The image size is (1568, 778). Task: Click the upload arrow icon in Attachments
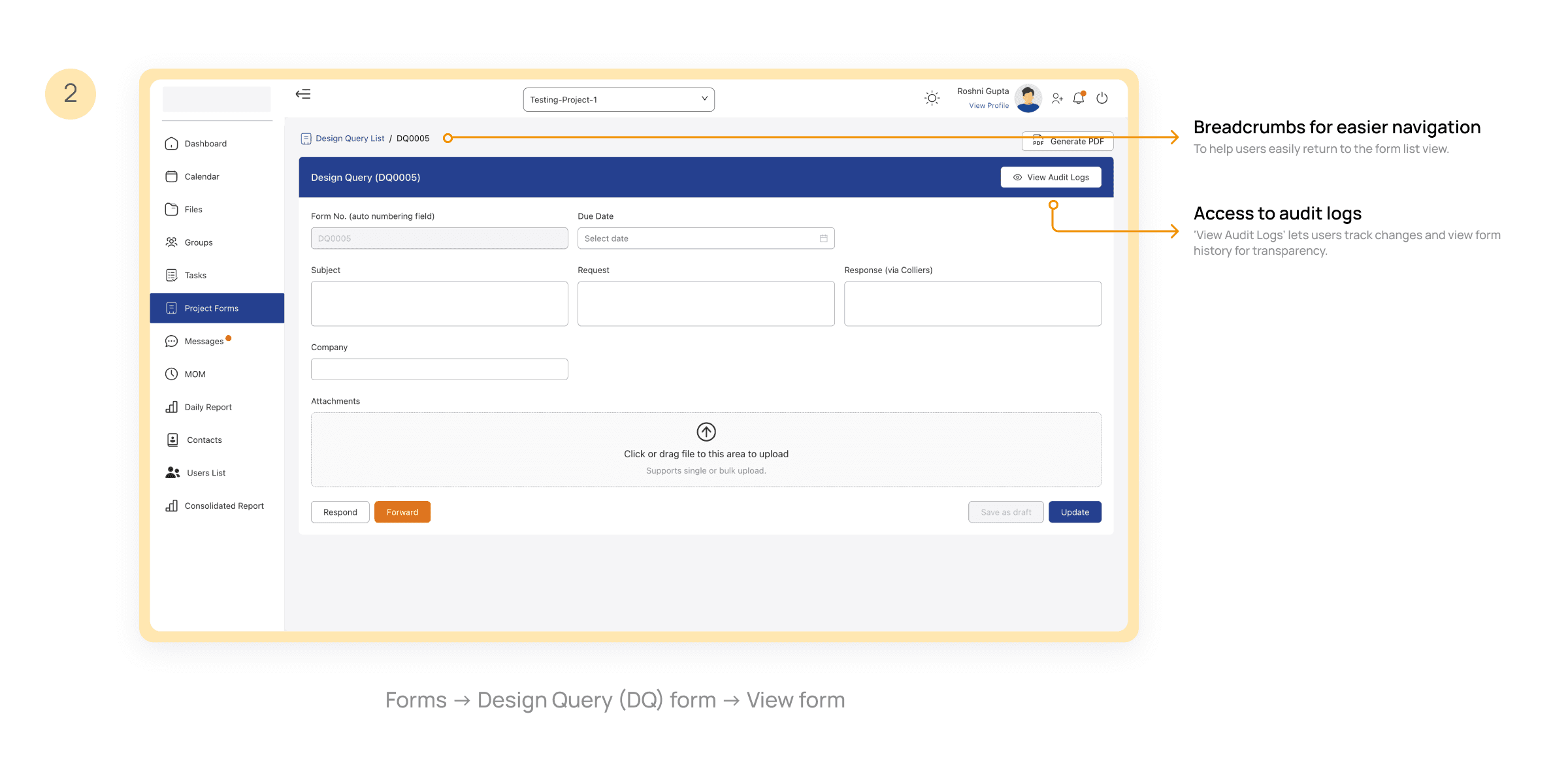click(x=706, y=432)
